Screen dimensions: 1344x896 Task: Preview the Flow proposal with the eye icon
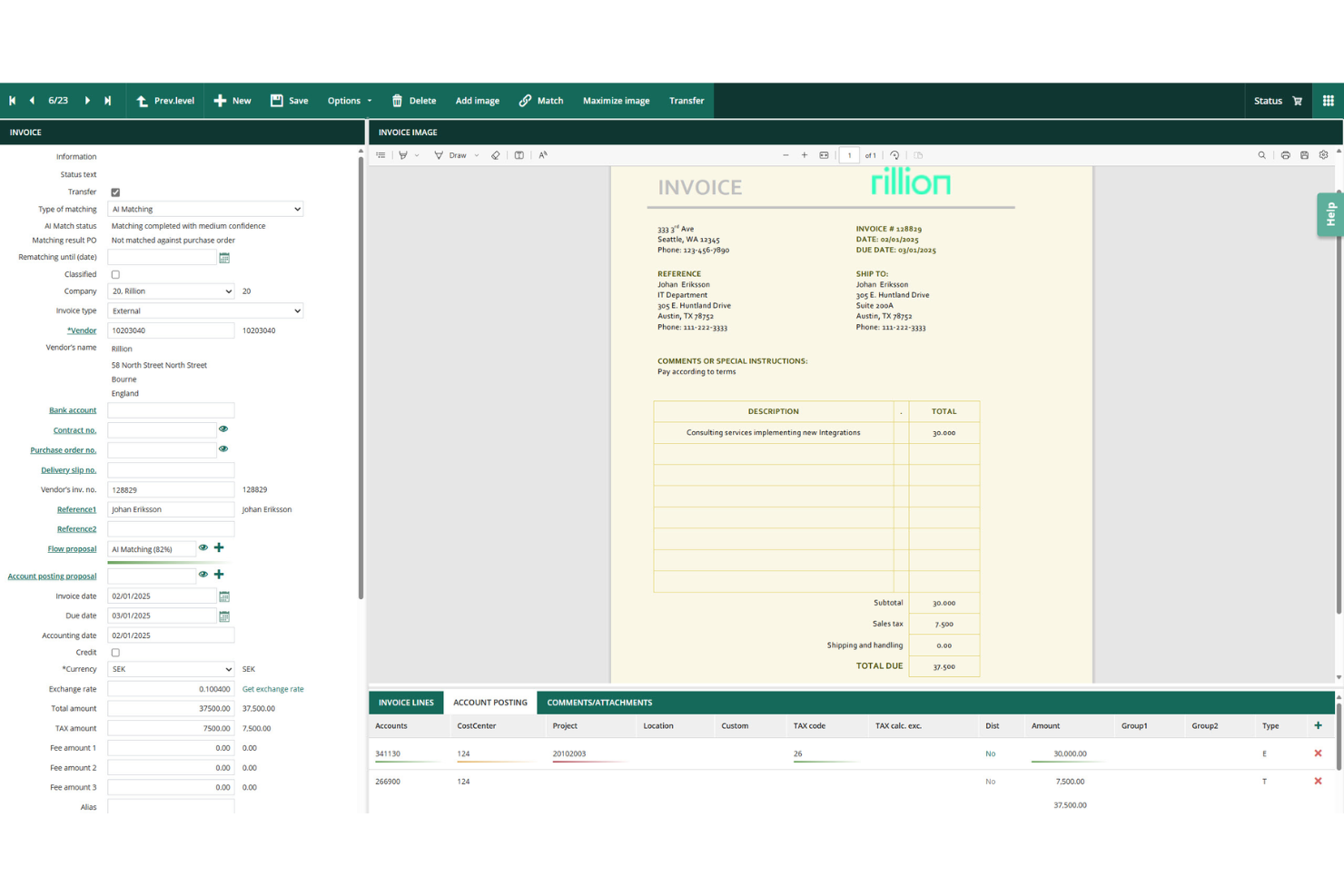(203, 548)
